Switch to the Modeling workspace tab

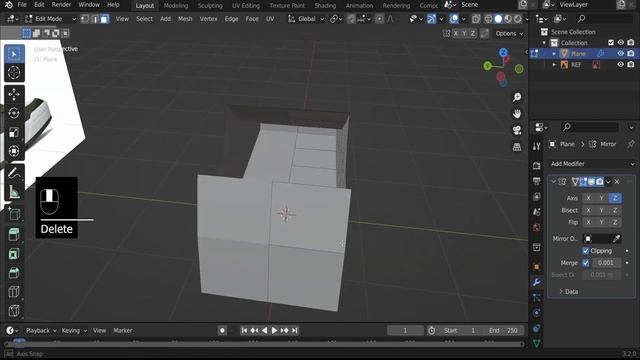point(176,5)
